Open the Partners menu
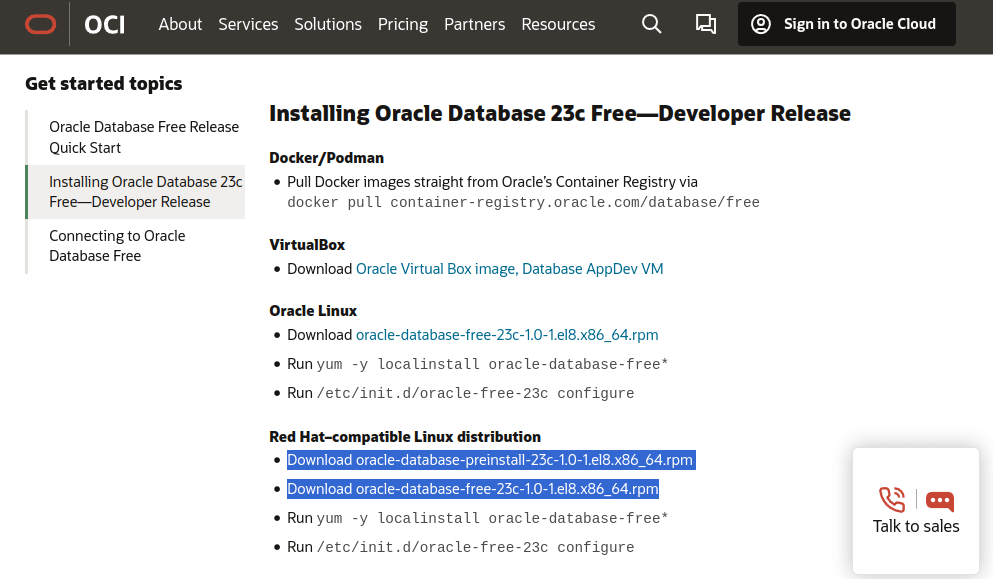This screenshot has width=993, height=579. [474, 24]
